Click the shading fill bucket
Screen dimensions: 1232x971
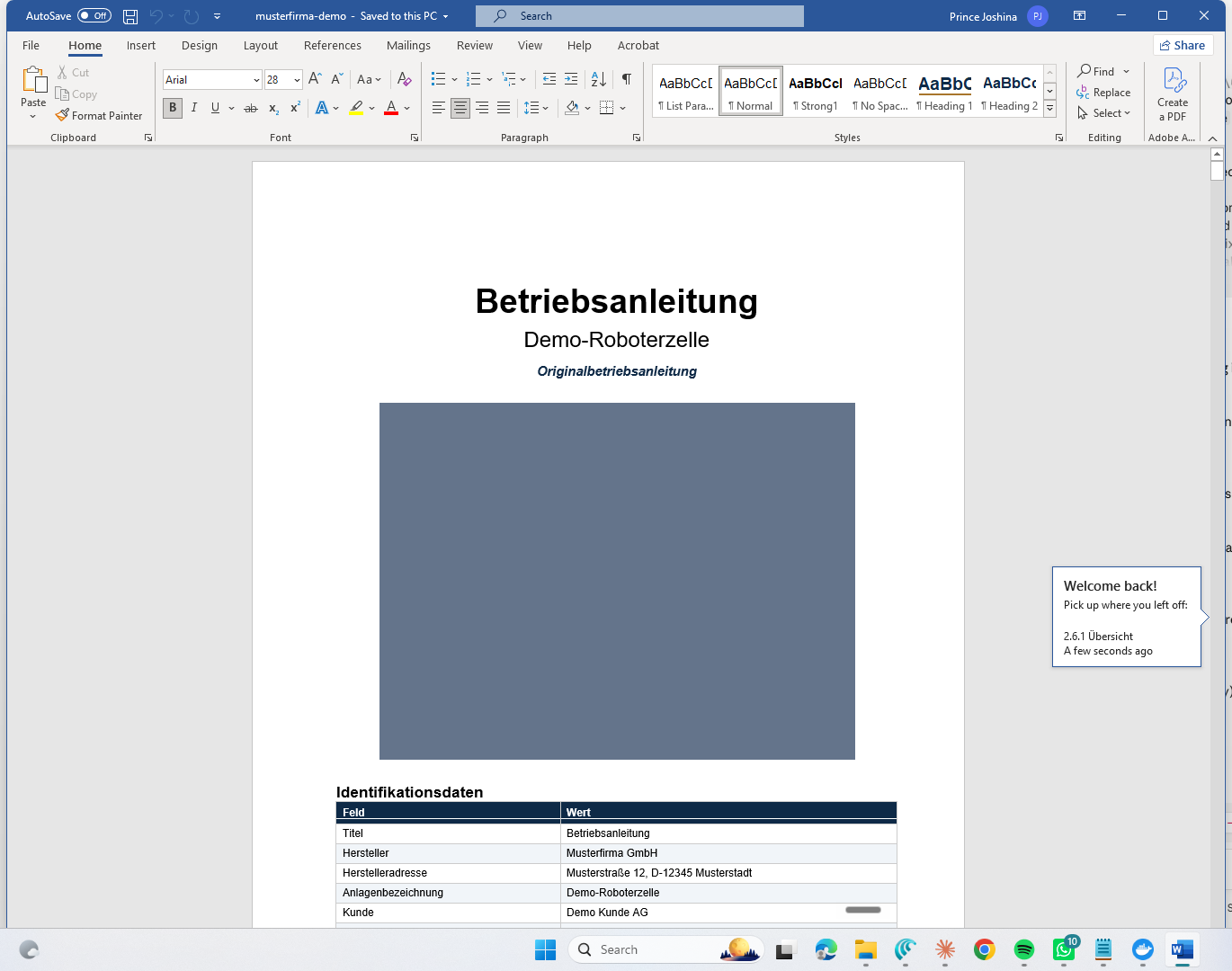coord(572,108)
